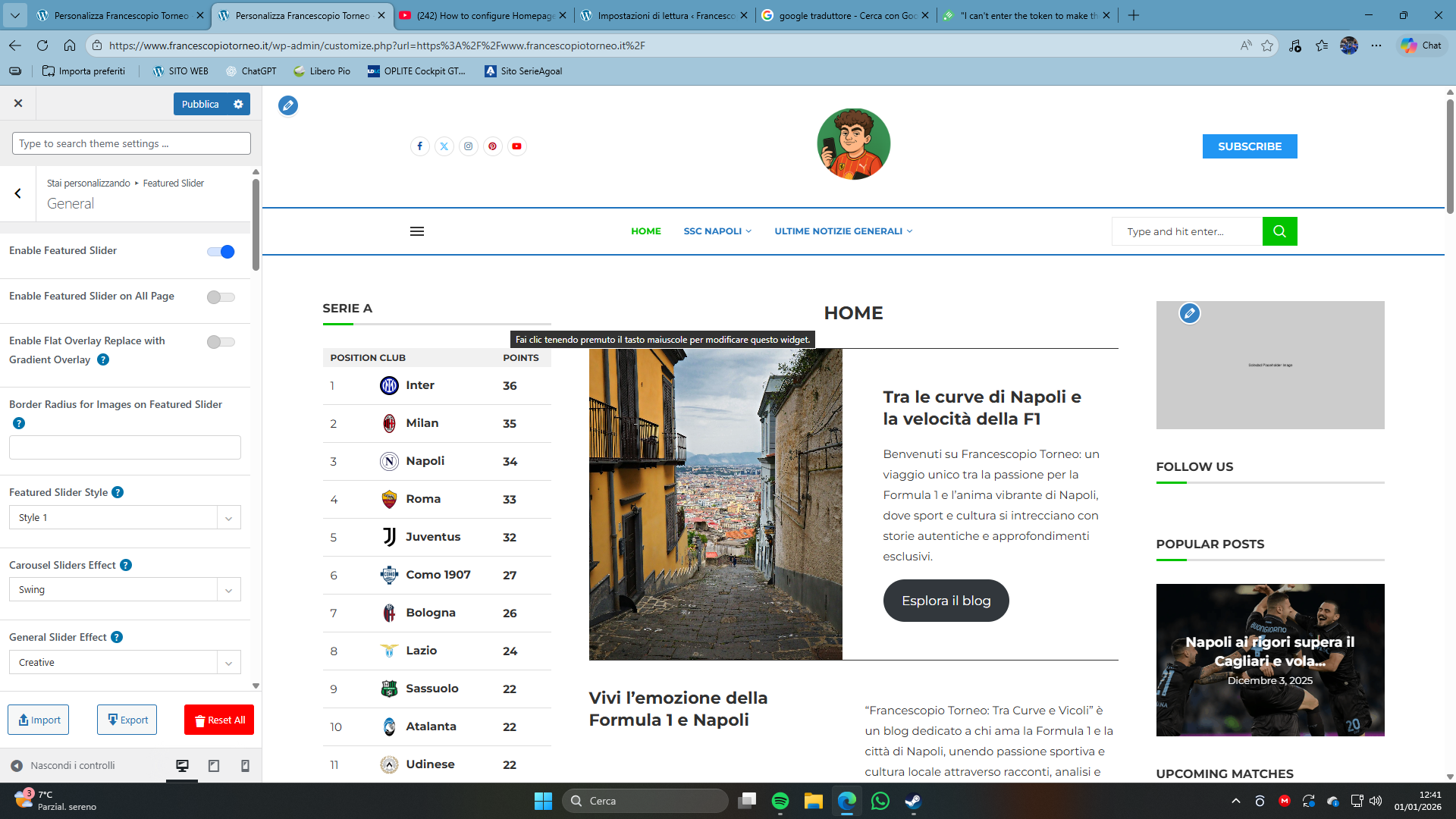Click the Border Radius input field

coord(125,447)
